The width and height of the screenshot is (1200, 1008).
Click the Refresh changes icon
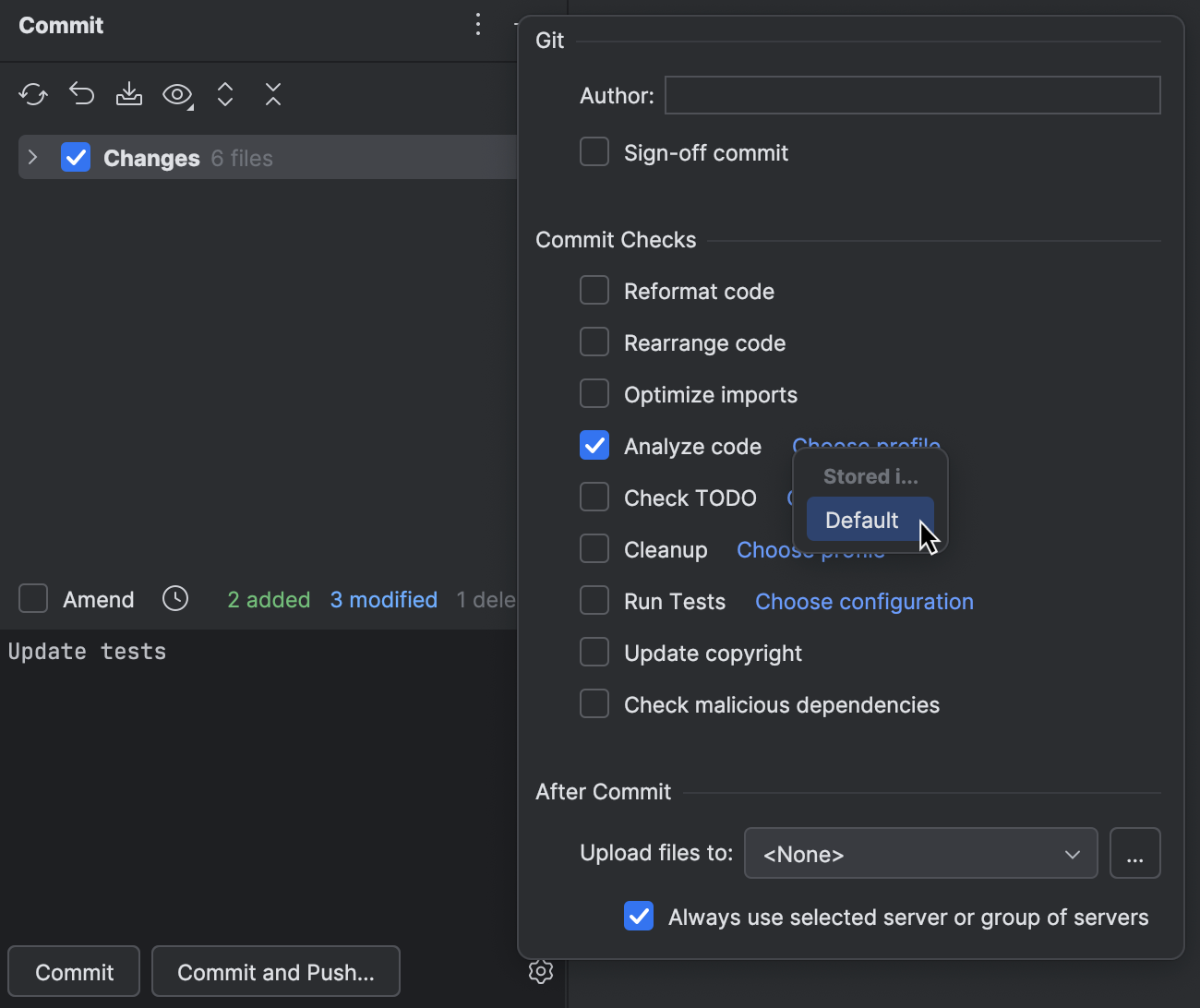click(33, 94)
